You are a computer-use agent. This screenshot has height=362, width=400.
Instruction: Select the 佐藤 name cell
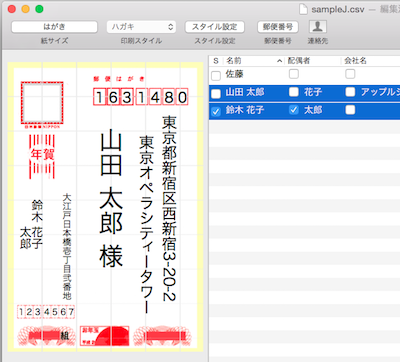point(235,74)
